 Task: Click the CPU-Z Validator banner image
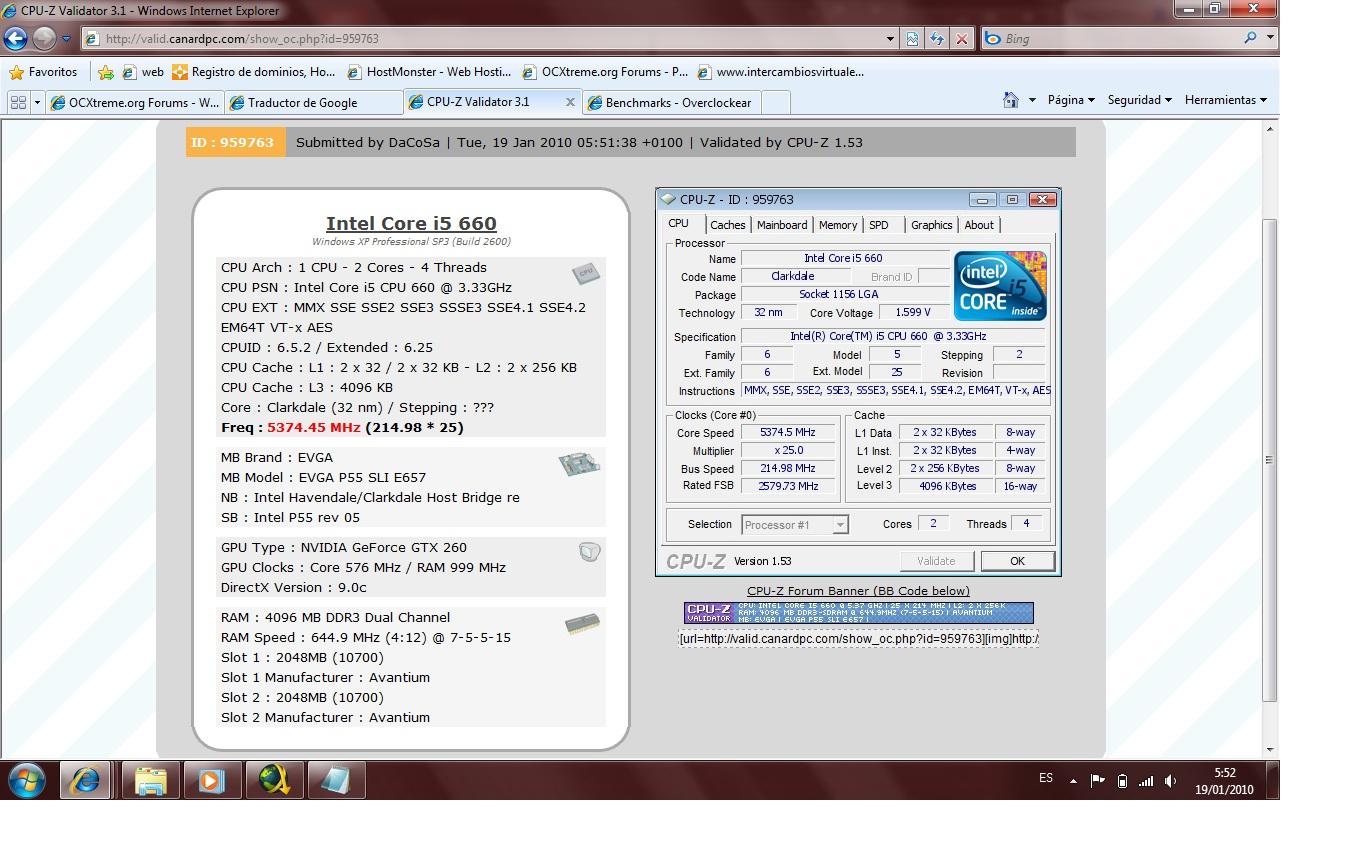[x=858, y=613]
